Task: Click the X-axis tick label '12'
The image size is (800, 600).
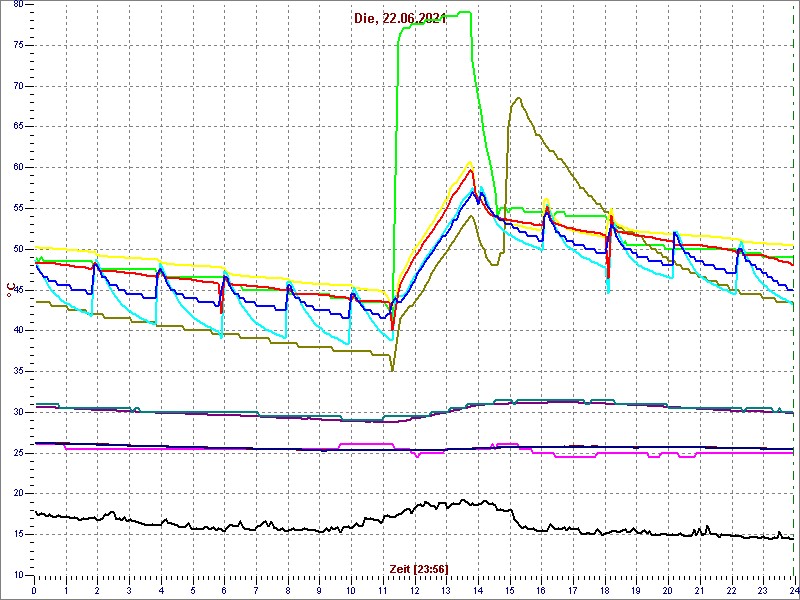Action: coord(415,590)
